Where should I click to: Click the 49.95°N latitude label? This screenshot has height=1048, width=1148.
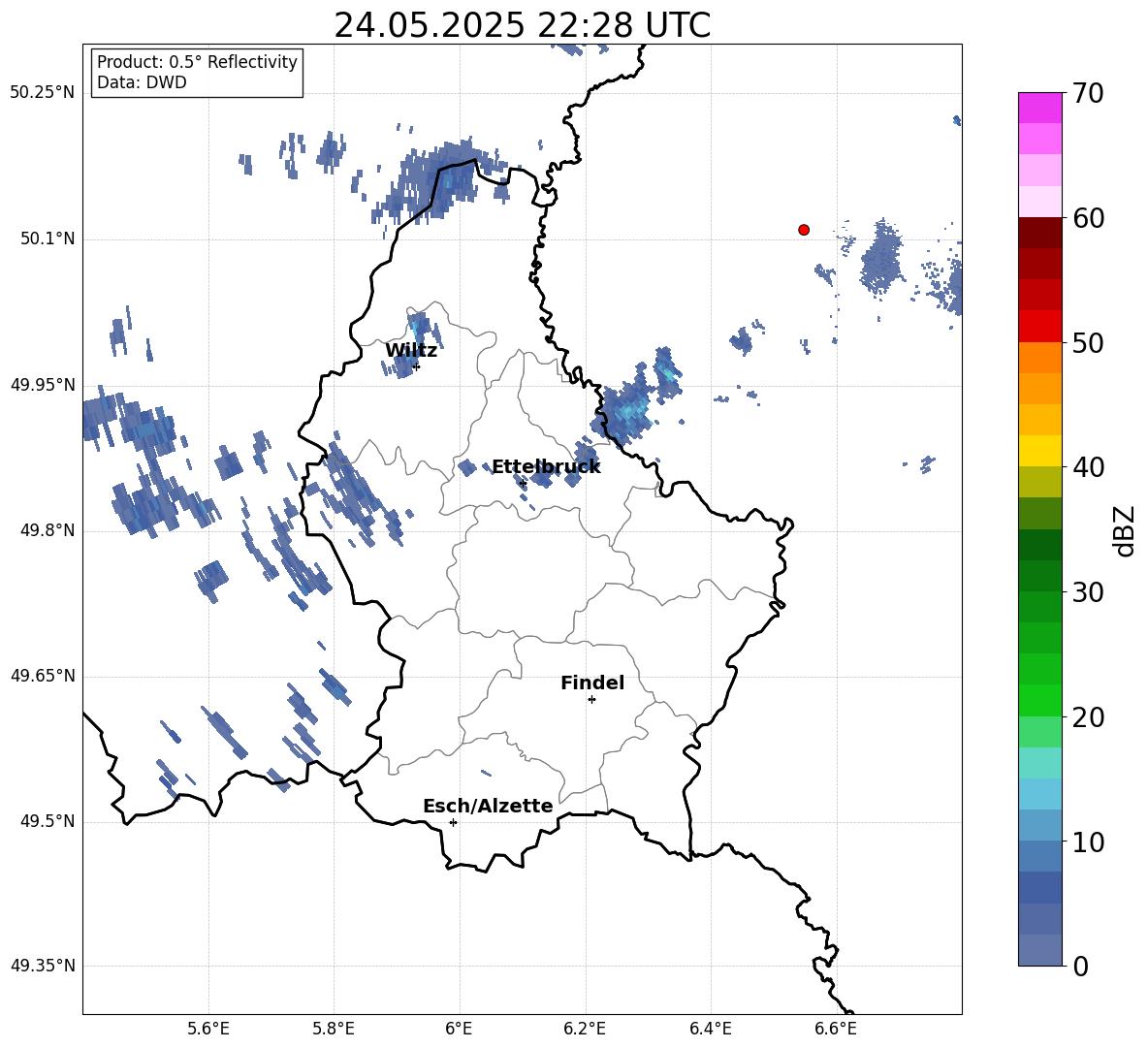pos(43,385)
